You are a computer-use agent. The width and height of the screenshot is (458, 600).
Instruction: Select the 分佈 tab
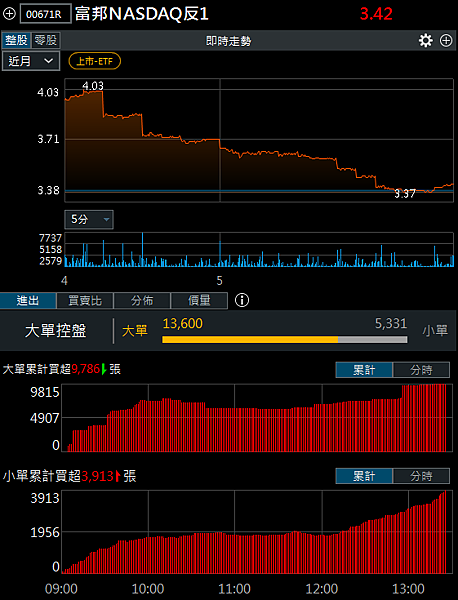click(x=142, y=300)
